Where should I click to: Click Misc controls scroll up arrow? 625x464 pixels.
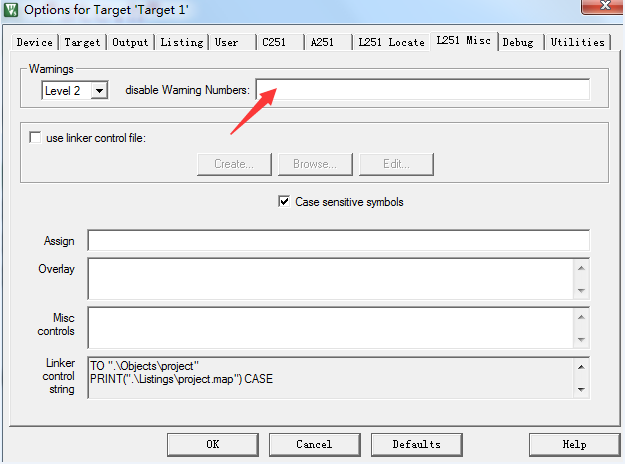coord(581,317)
